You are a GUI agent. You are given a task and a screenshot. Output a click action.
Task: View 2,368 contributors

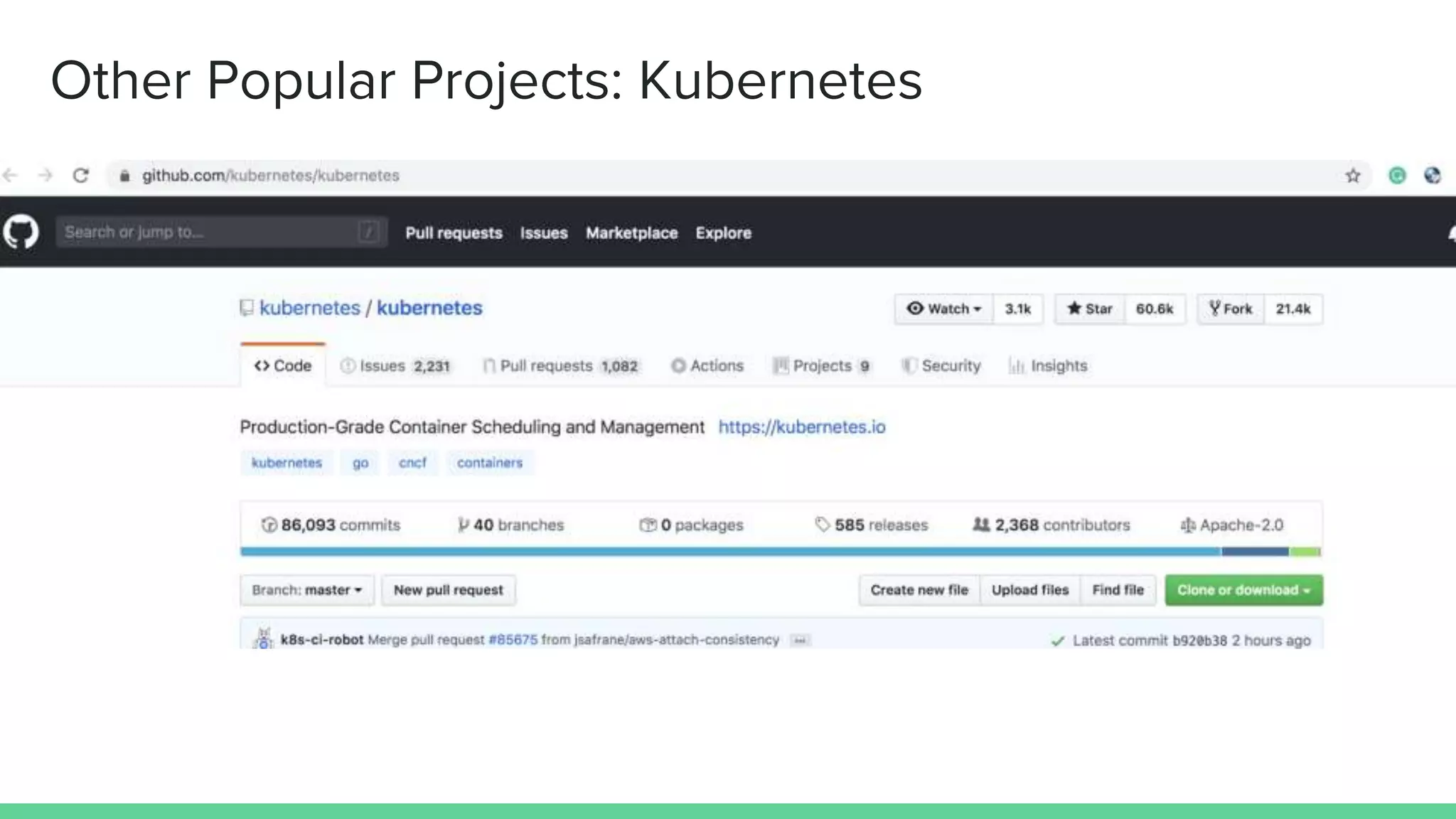point(1051,525)
